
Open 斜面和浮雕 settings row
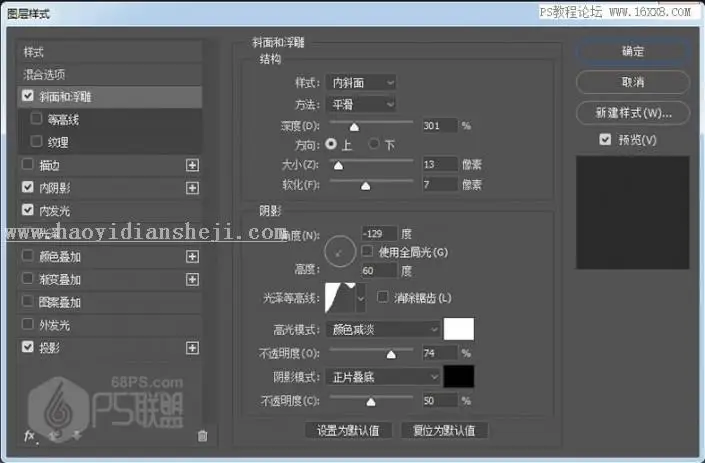[x=109, y=97]
